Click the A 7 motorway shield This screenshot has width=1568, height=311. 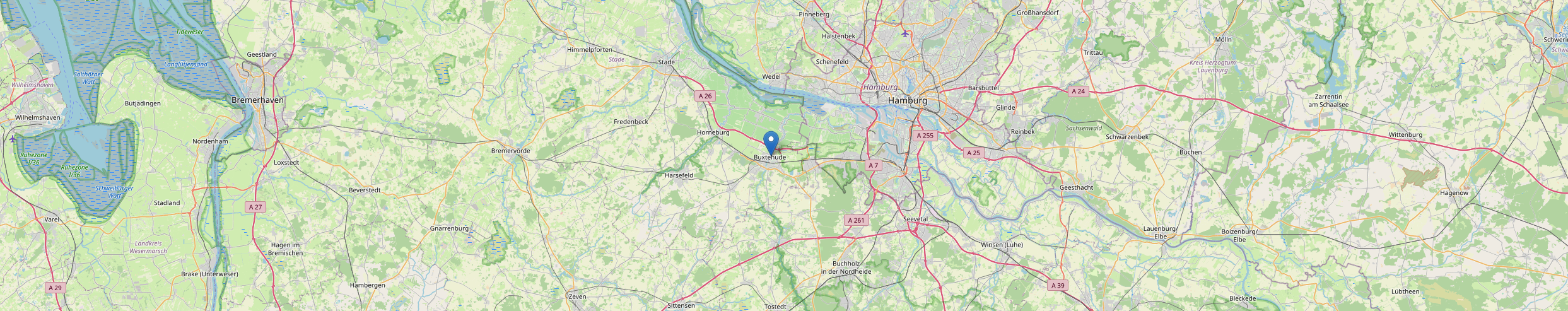click(x=873, y=165)
